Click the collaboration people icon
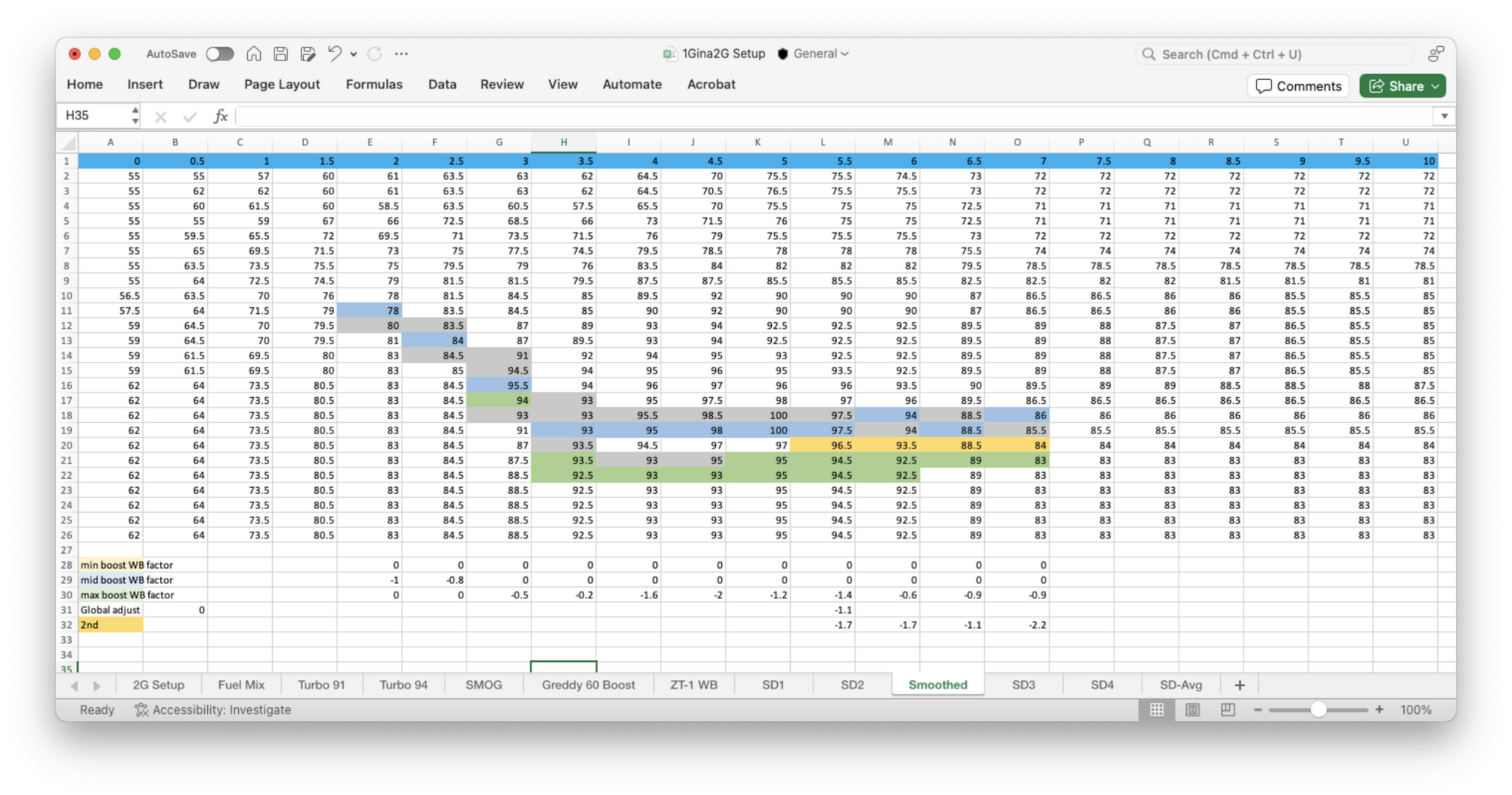 tap(1436, 54)
